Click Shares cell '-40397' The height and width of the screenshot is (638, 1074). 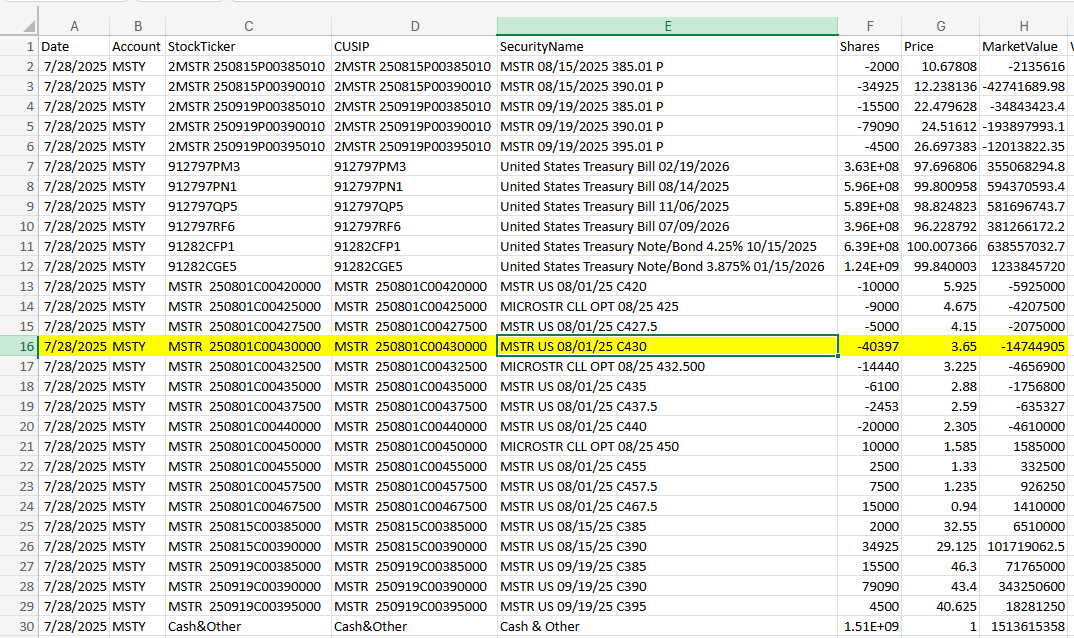pyautogui.click(x=869, y=346)
